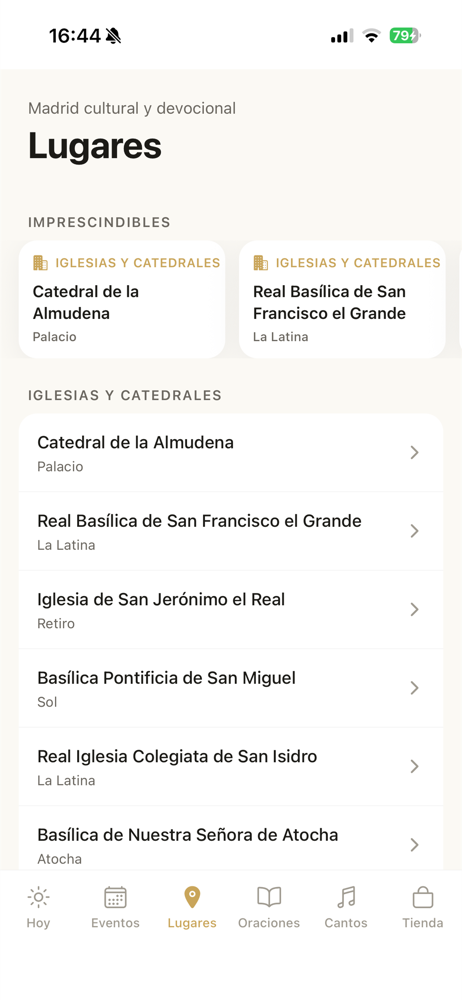Tap the building icon on San Francisco card

tap(260, 263)
